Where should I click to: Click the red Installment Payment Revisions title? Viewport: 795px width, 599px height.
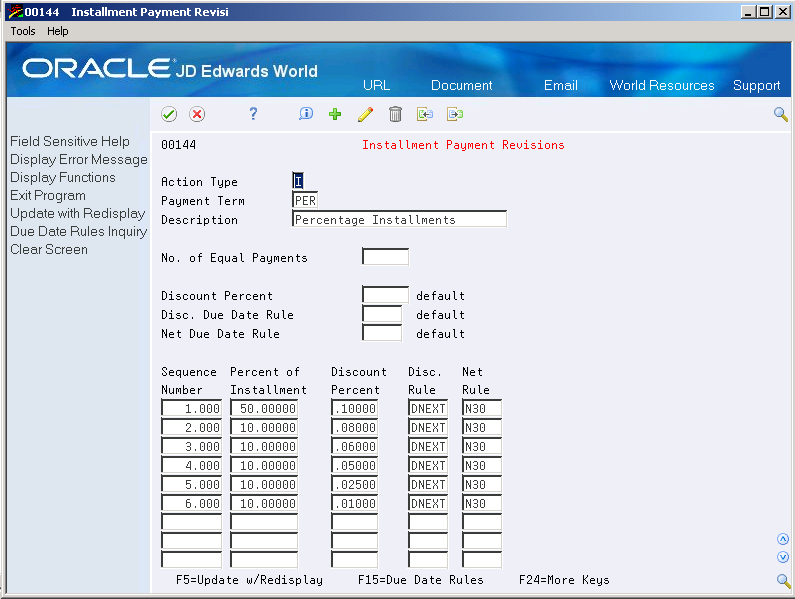tap(463, 145)
